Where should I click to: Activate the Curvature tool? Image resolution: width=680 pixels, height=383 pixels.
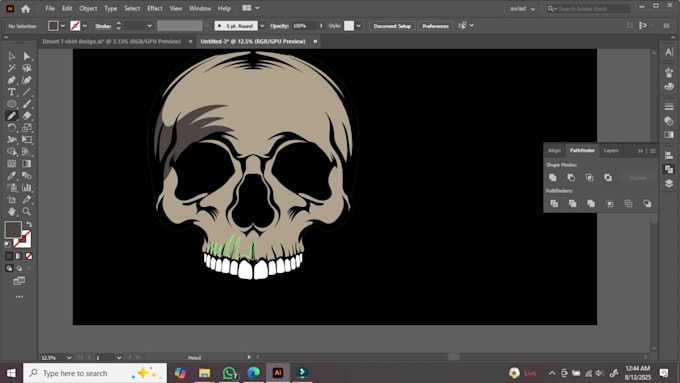pos(27,80)
